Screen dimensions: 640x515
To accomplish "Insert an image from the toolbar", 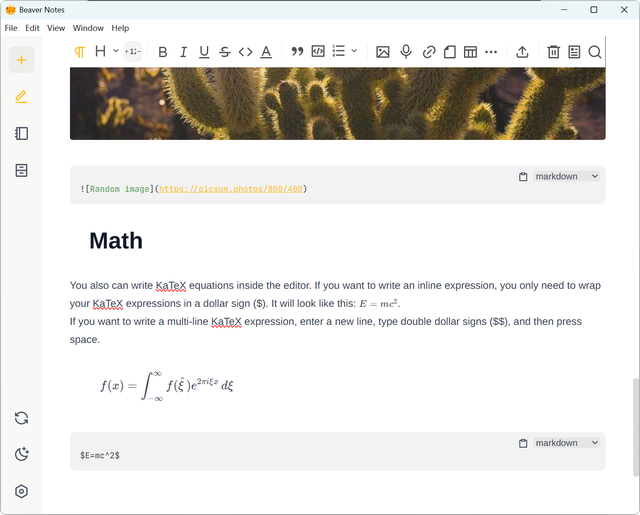I will [x=382, y=52].
